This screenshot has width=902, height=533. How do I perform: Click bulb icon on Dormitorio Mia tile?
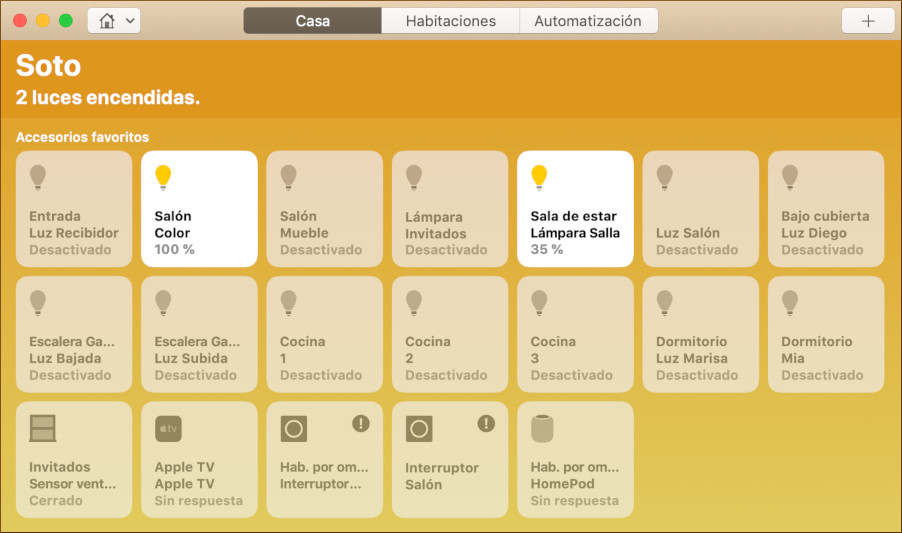coord(790,302)
